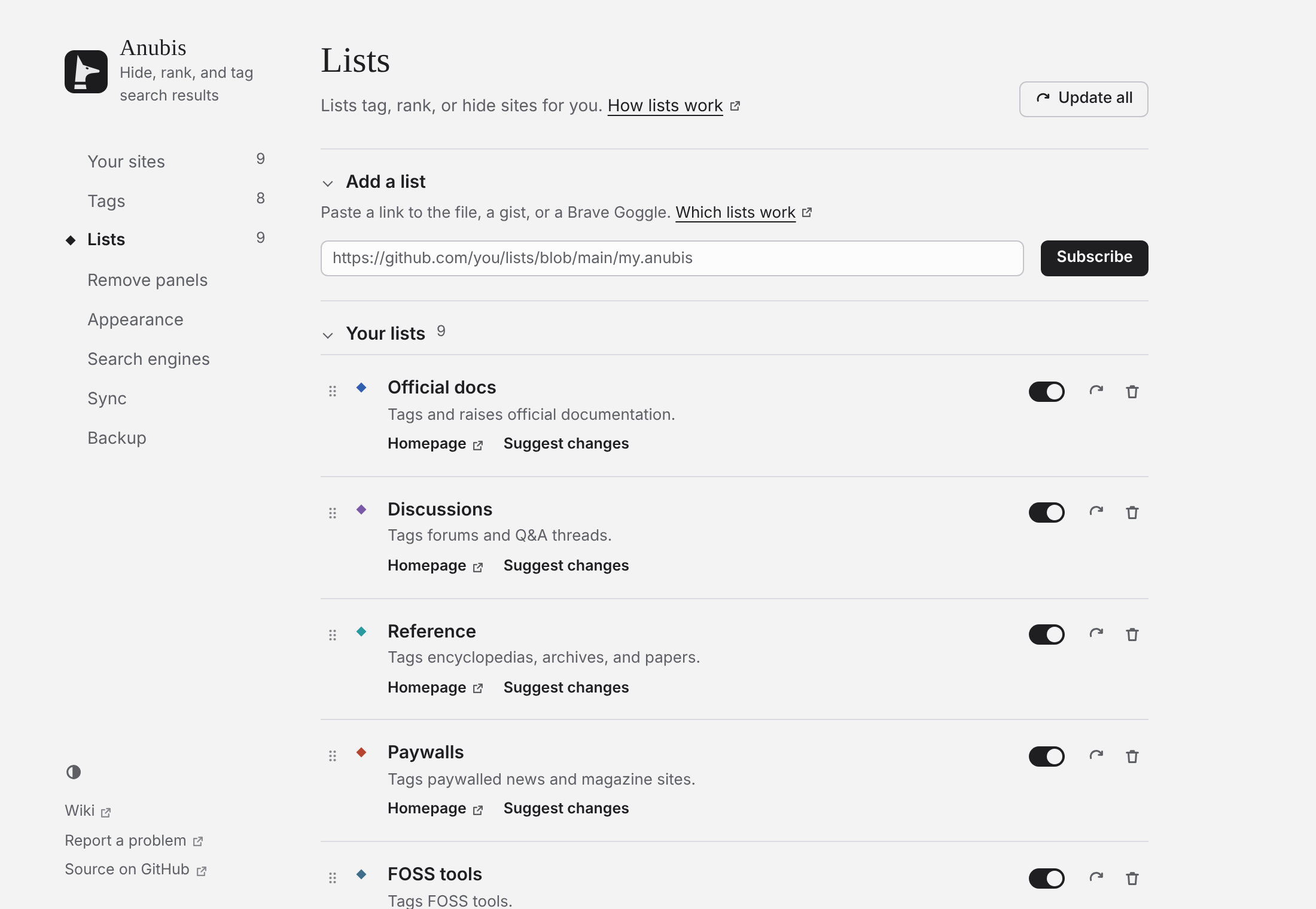This screenshot has width=1316, height=909.
Task: Refresh the Paywalls list
Action: (1096, 756)
